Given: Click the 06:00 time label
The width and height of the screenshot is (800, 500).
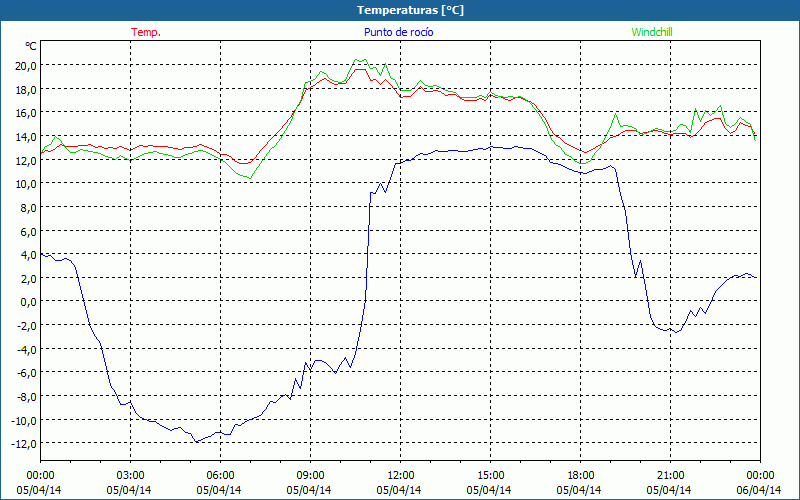Looking at the screenshot, I should [220, 476].
